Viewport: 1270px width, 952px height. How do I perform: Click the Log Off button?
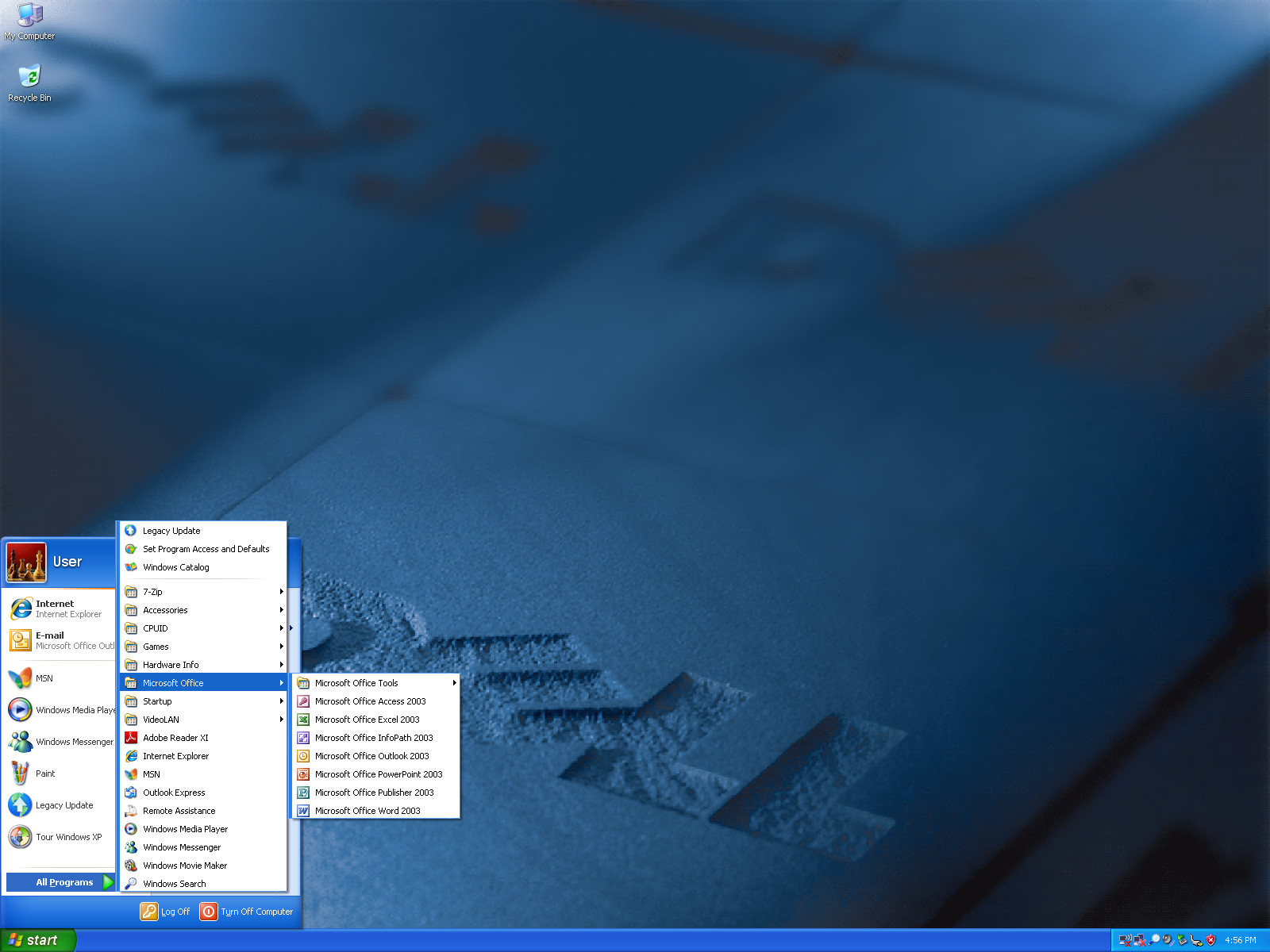(166, 912)
